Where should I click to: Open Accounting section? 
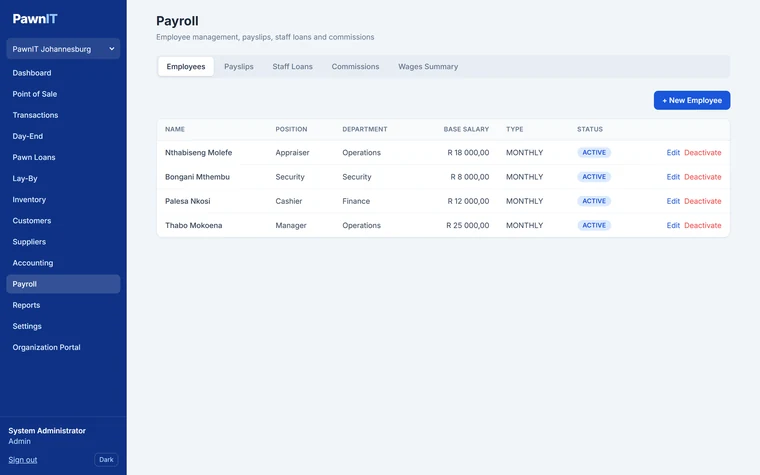coord(33,263)
